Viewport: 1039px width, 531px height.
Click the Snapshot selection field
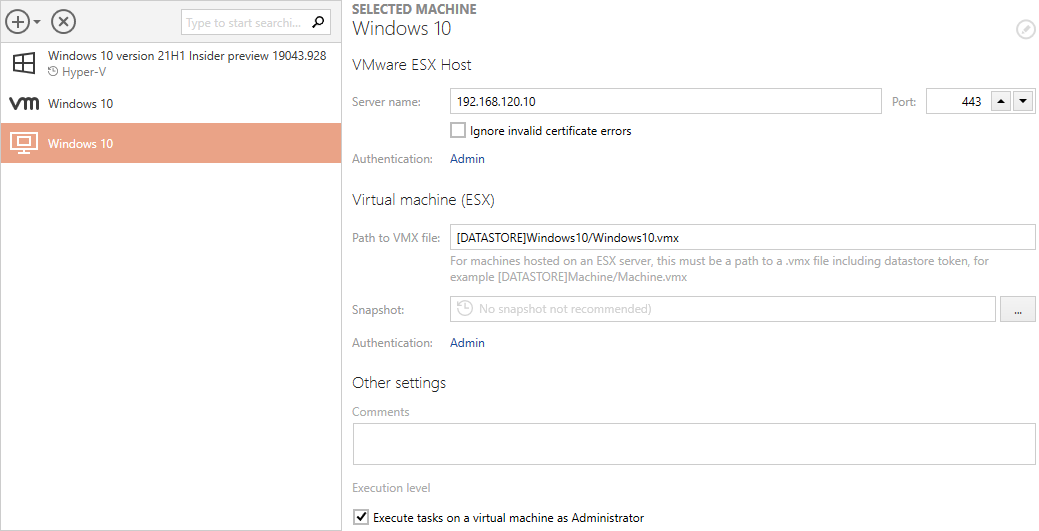[x=722, y=309]
